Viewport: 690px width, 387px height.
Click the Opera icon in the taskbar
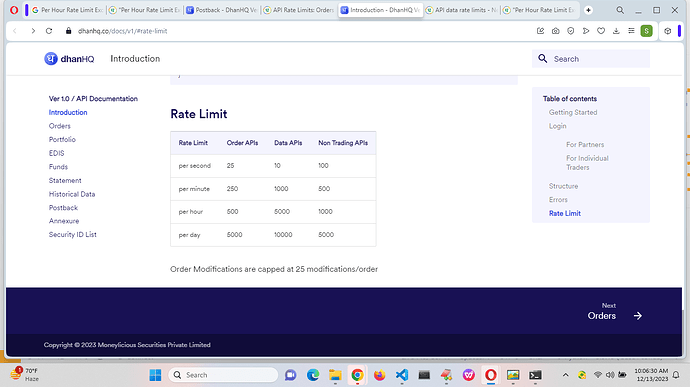pyautogui.click(x=491, y=375)
